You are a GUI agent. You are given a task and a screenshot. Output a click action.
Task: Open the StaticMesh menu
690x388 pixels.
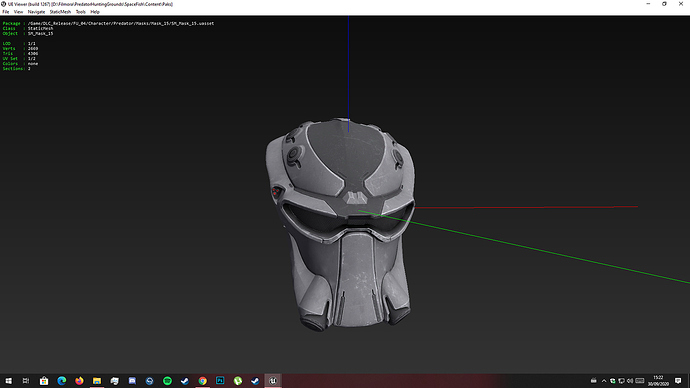[60, 12]
